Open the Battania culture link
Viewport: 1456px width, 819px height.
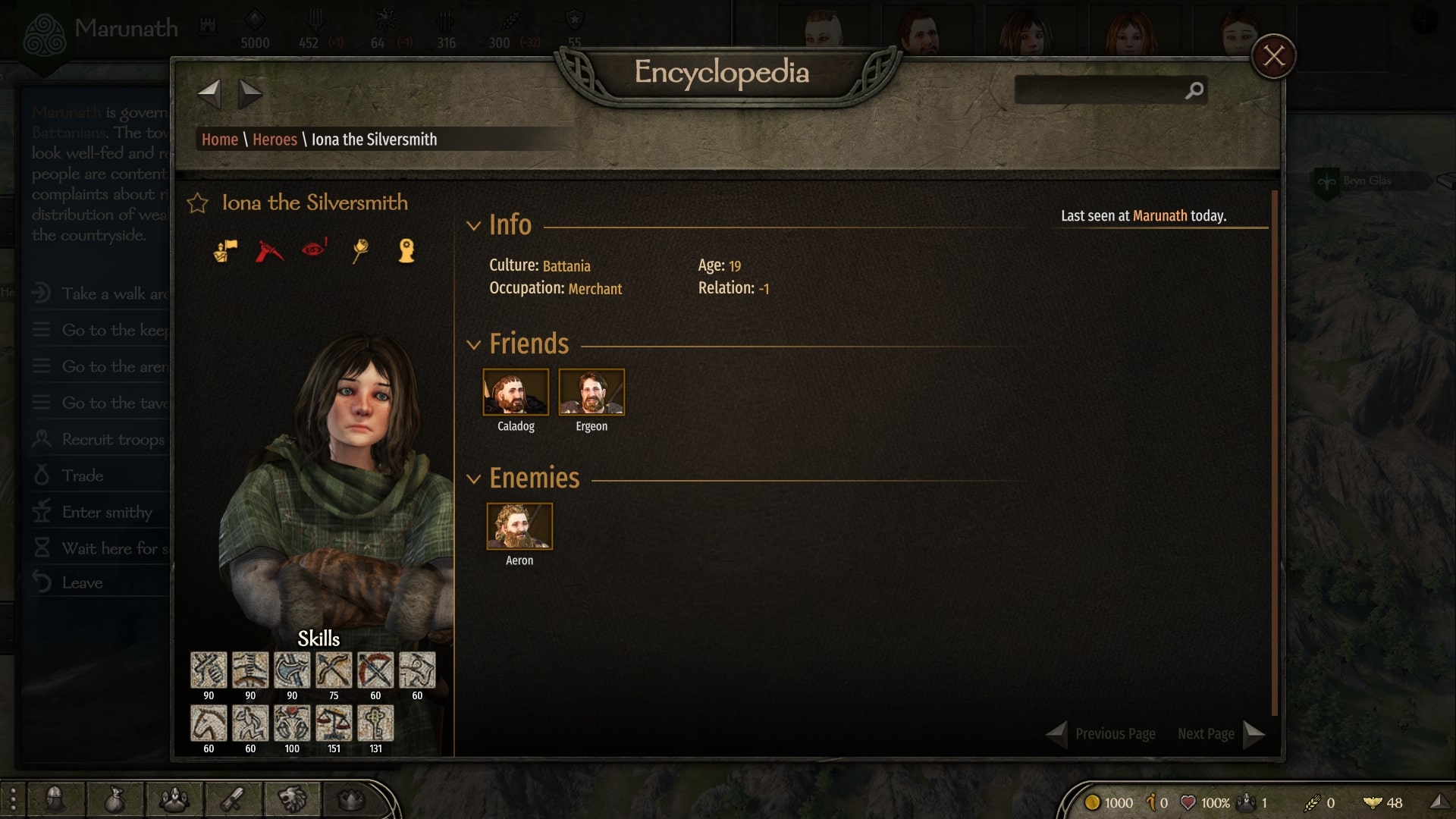pyautogui.click(x=566, y=266)
